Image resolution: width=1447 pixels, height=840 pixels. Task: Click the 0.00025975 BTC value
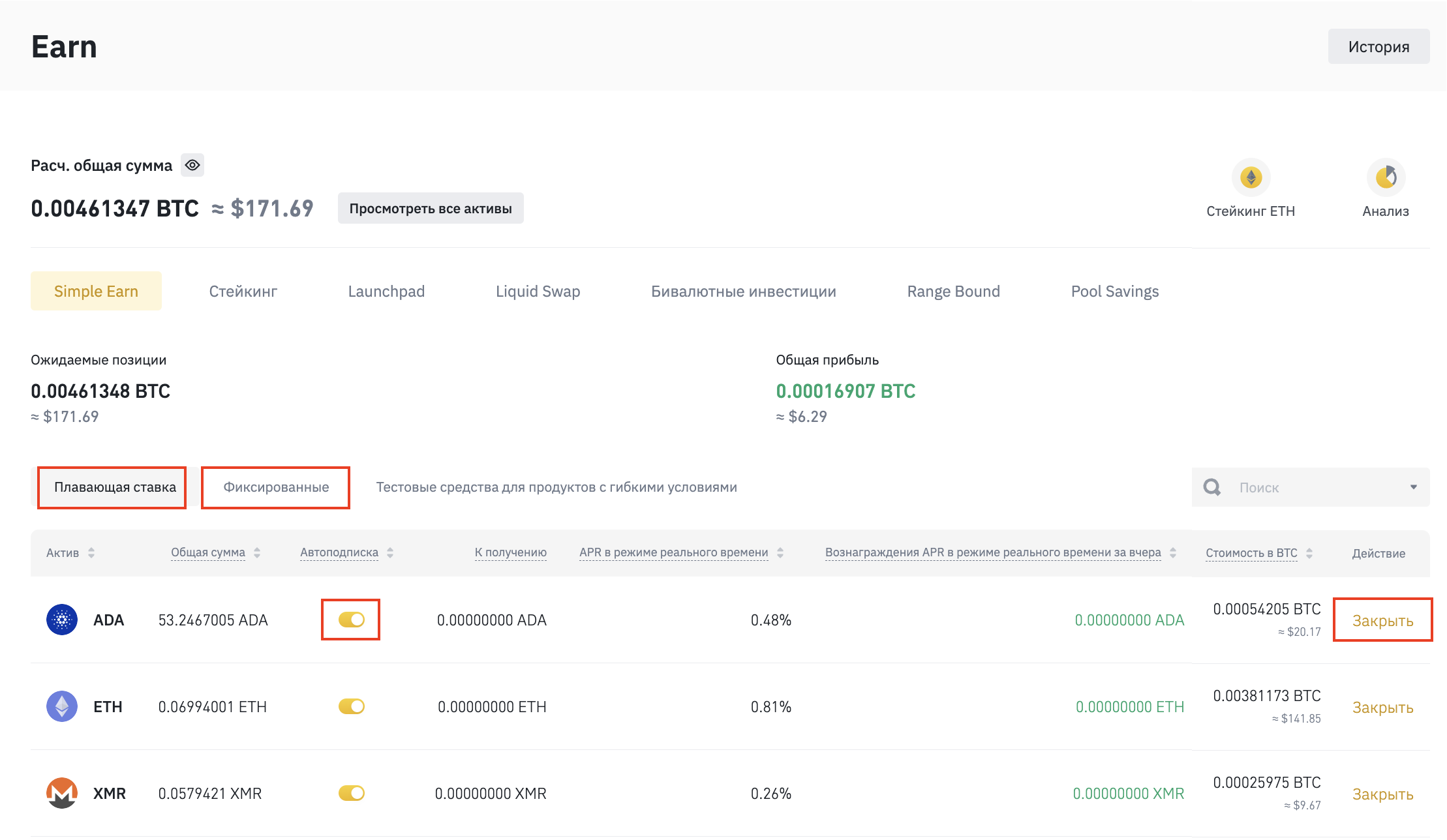pos(1267,782)
